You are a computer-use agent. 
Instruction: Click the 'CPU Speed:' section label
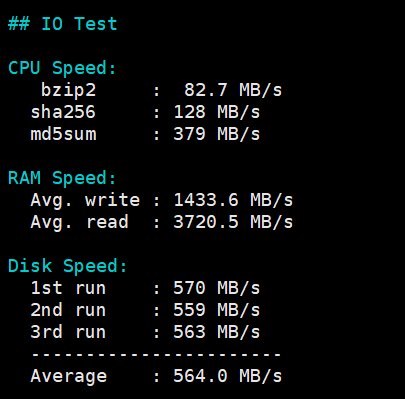62,68
